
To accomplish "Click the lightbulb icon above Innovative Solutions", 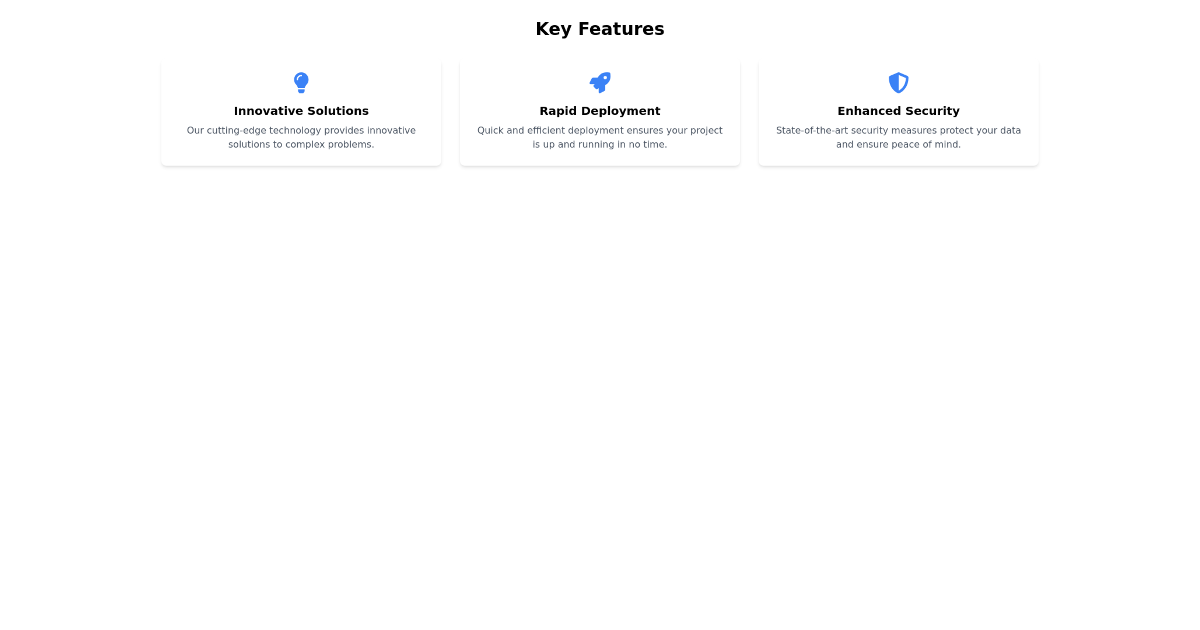I will point(301,83).
